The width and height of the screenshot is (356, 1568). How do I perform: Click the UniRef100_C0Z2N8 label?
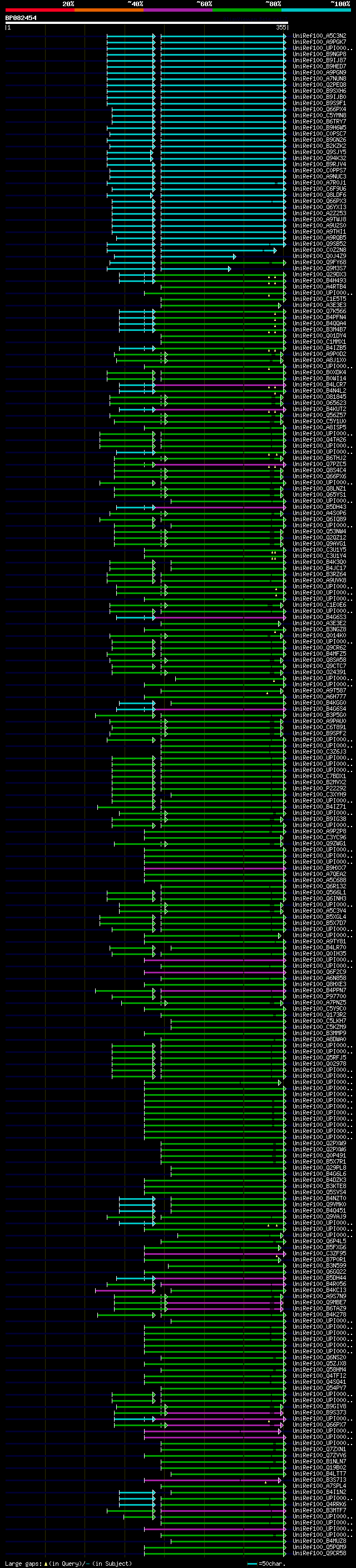click(319, 250)
